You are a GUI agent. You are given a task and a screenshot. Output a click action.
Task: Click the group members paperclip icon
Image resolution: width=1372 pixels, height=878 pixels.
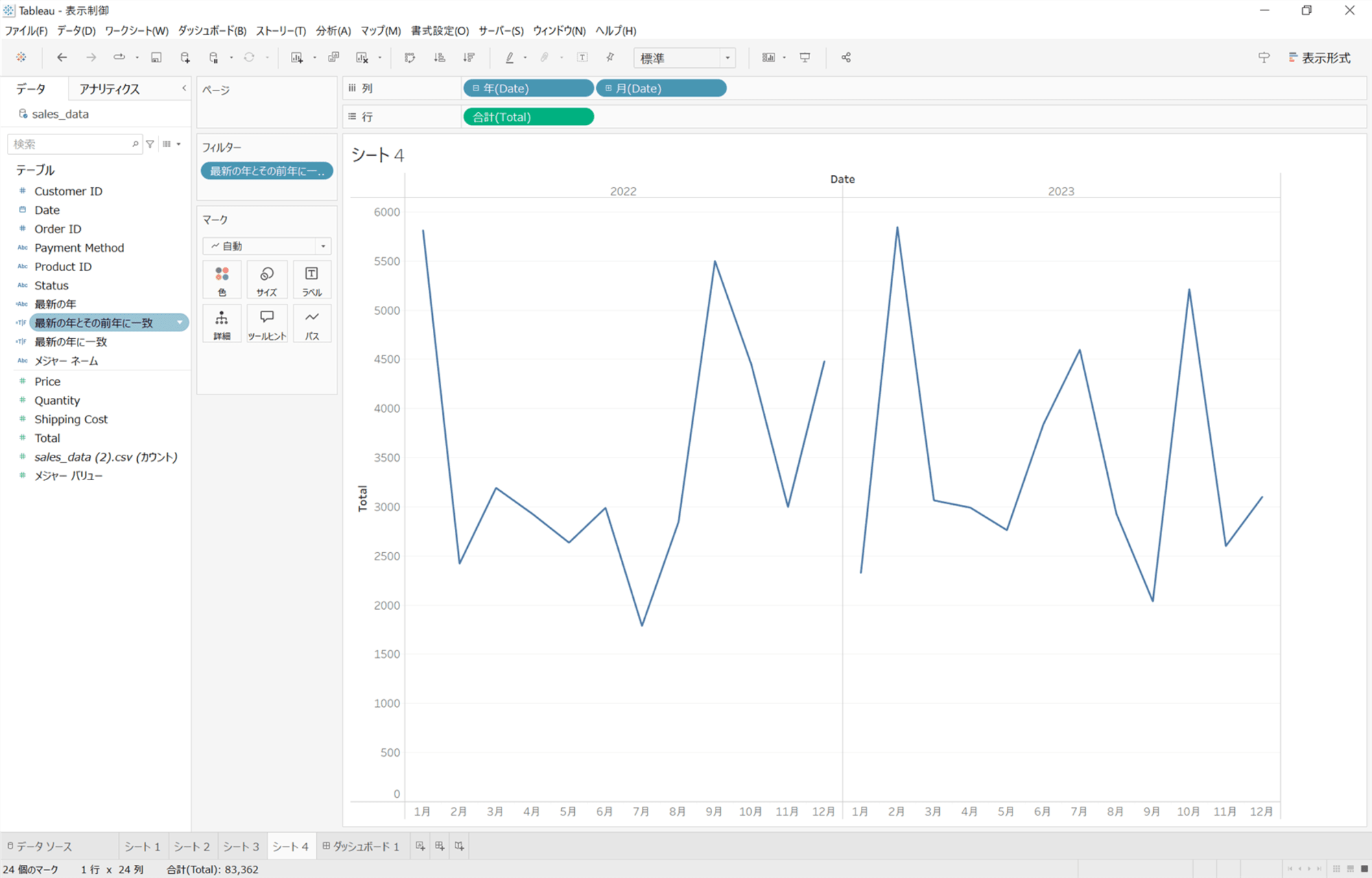[x=545, y=58]
